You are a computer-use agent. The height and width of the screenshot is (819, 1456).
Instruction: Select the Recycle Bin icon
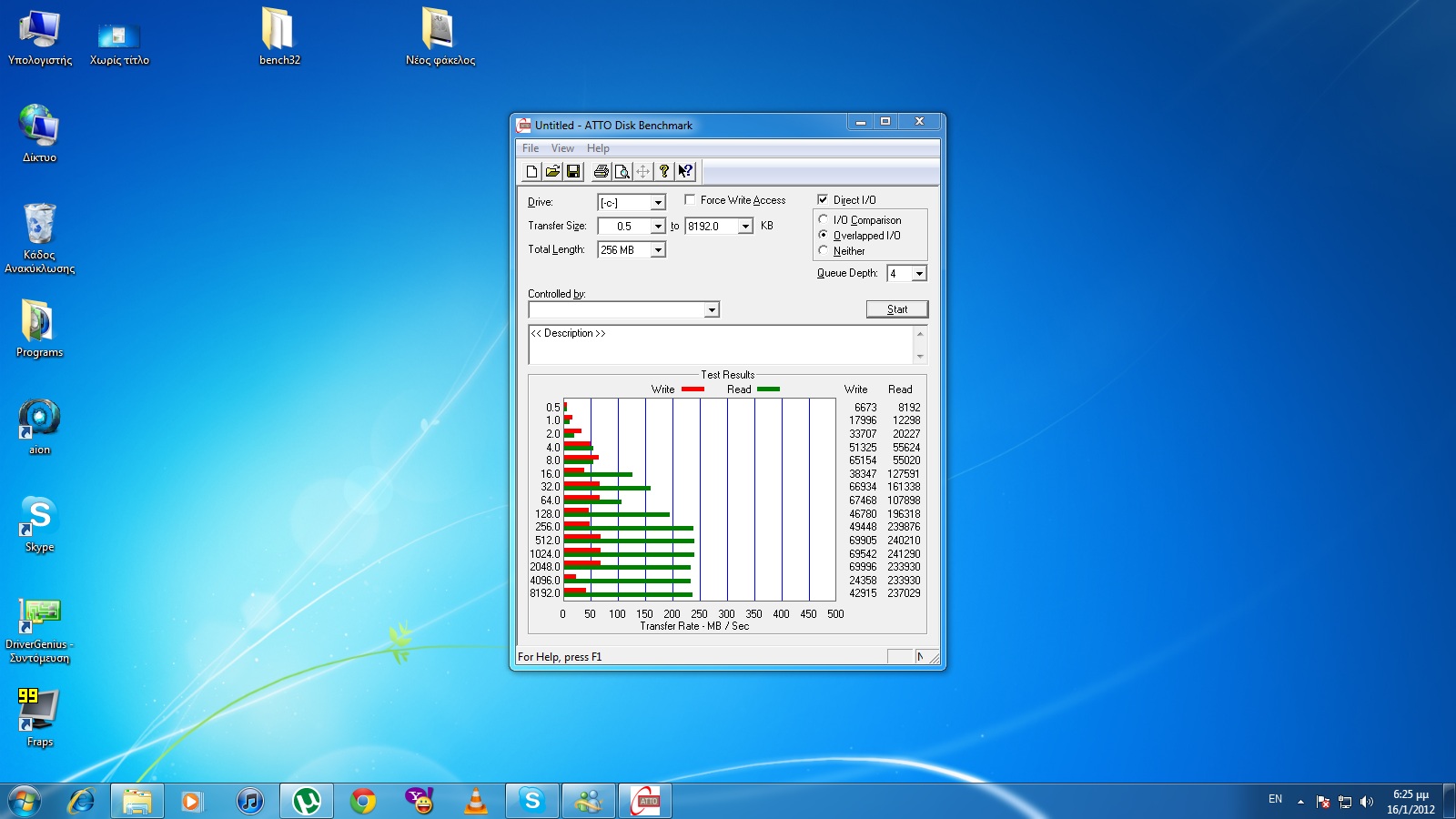click(40, 238)
